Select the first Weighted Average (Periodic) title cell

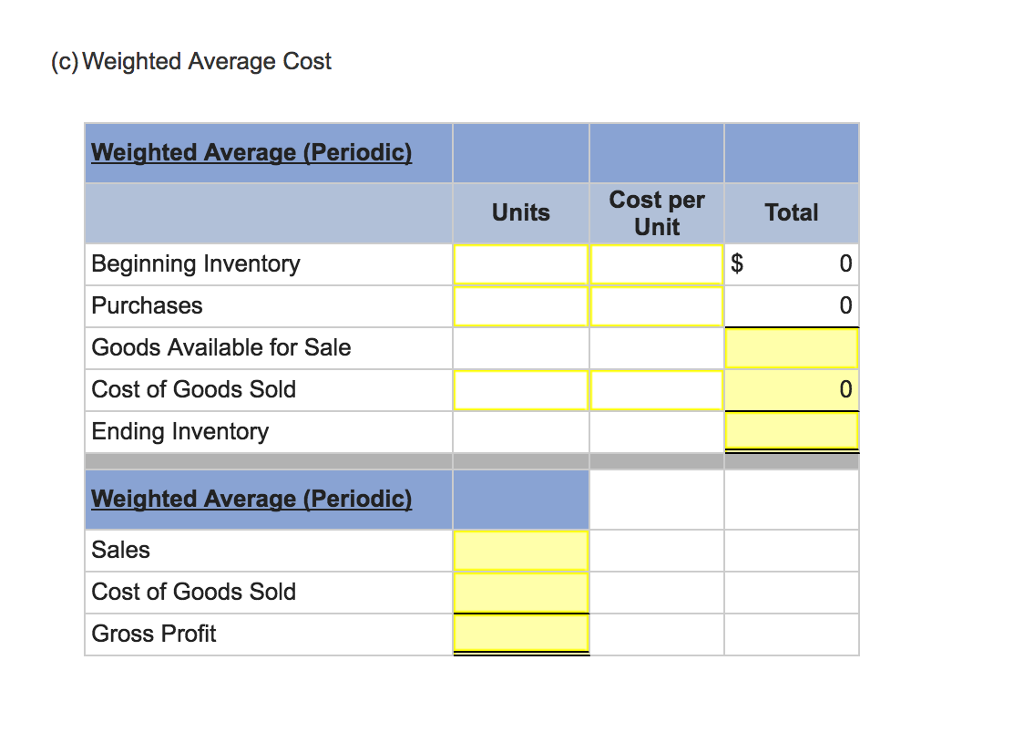tap(251, 152)
